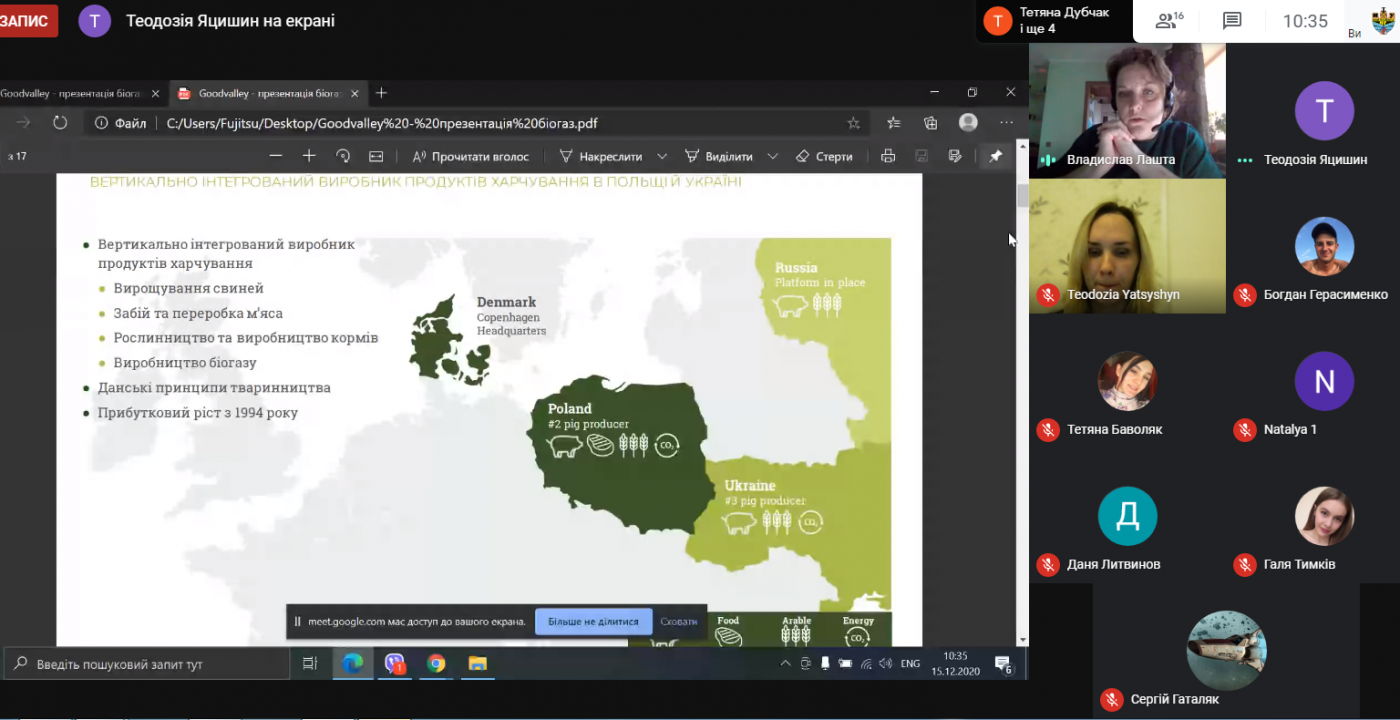Click the PDF zoom in plus icon
This screenshot has width=1400, height=720.
(309, 156)
